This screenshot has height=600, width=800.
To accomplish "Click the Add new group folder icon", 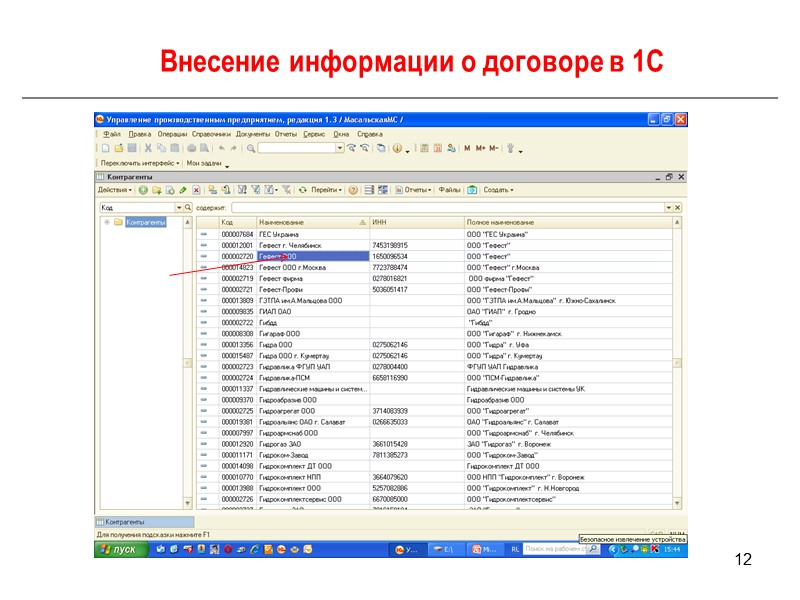I will (x=157, y=190).
